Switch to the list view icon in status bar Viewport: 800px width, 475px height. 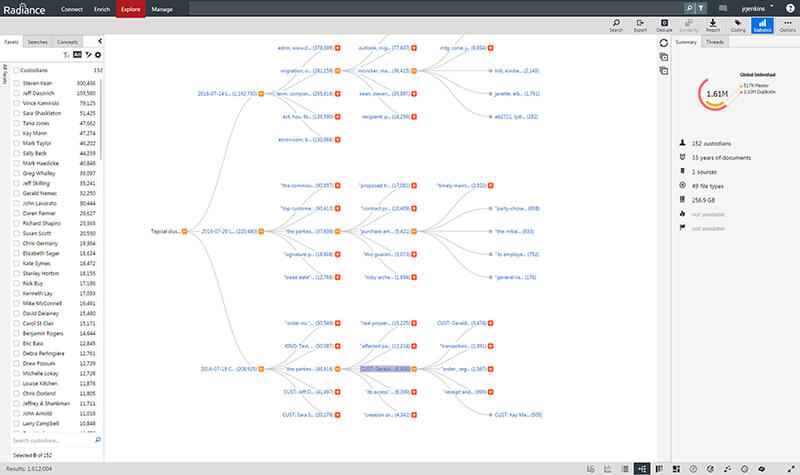click(x=625, y=468)
